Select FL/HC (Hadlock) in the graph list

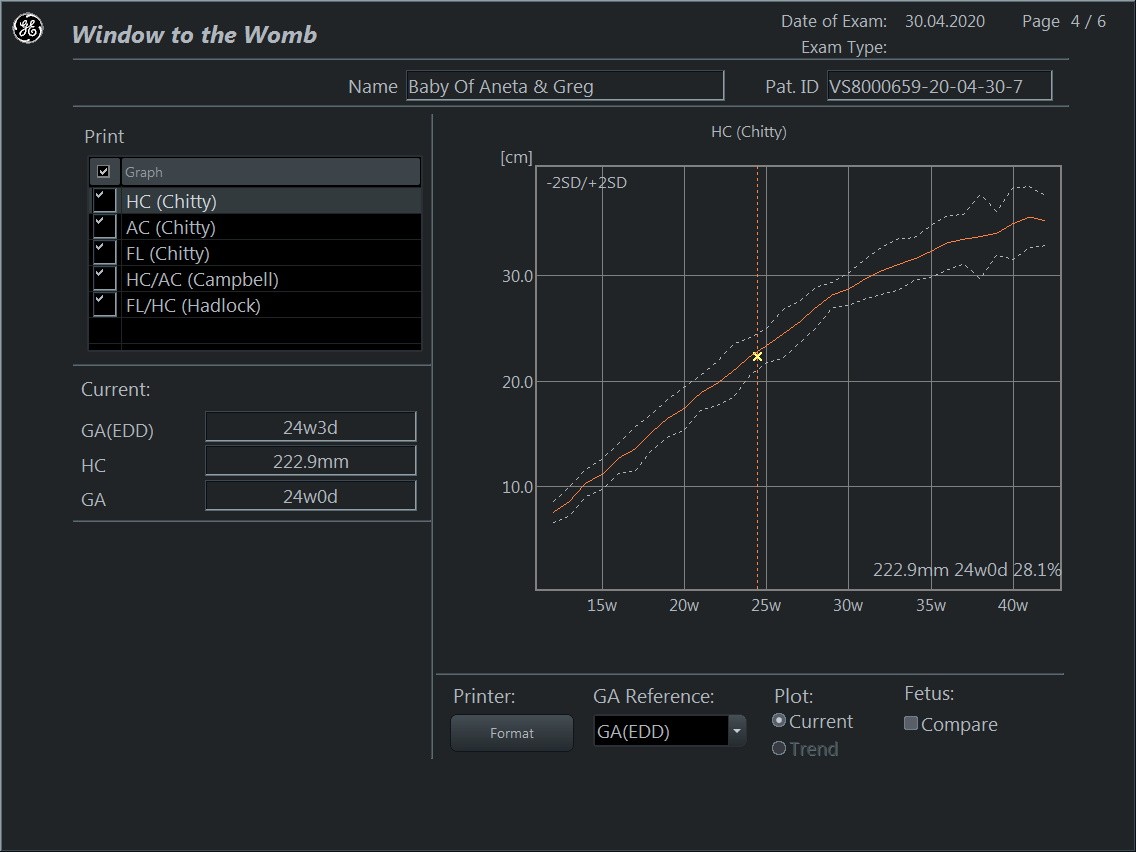(193, 305)
